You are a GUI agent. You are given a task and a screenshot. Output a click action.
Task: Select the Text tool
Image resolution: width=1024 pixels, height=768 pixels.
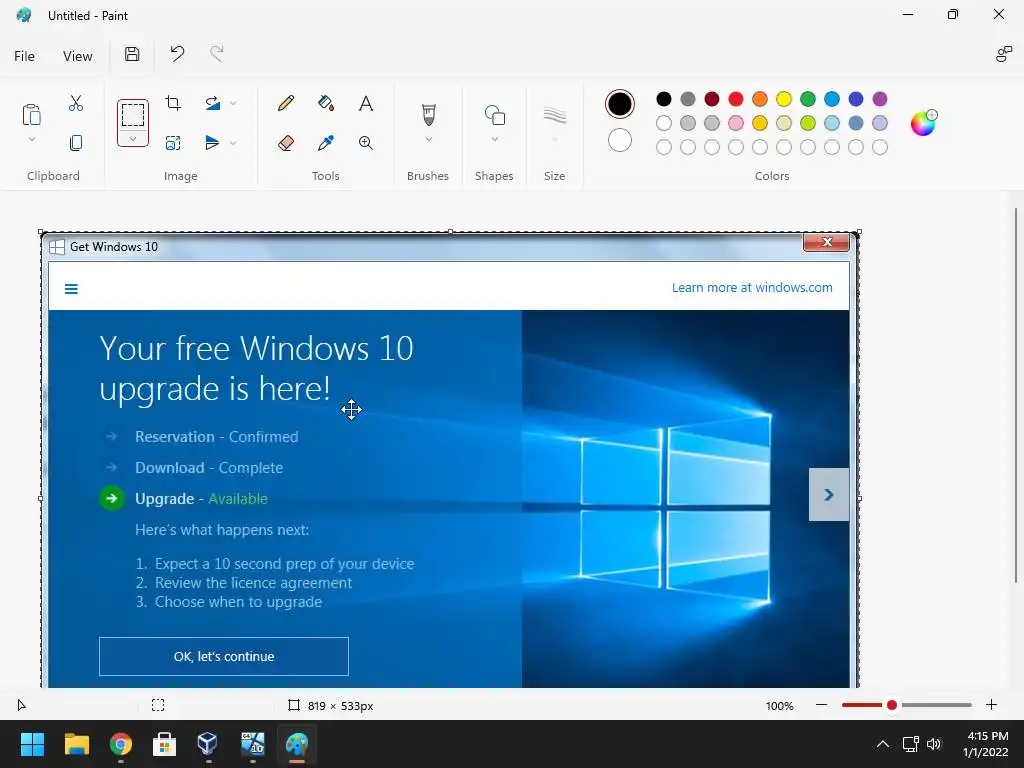pyautogui.click(x=366, y=103)
